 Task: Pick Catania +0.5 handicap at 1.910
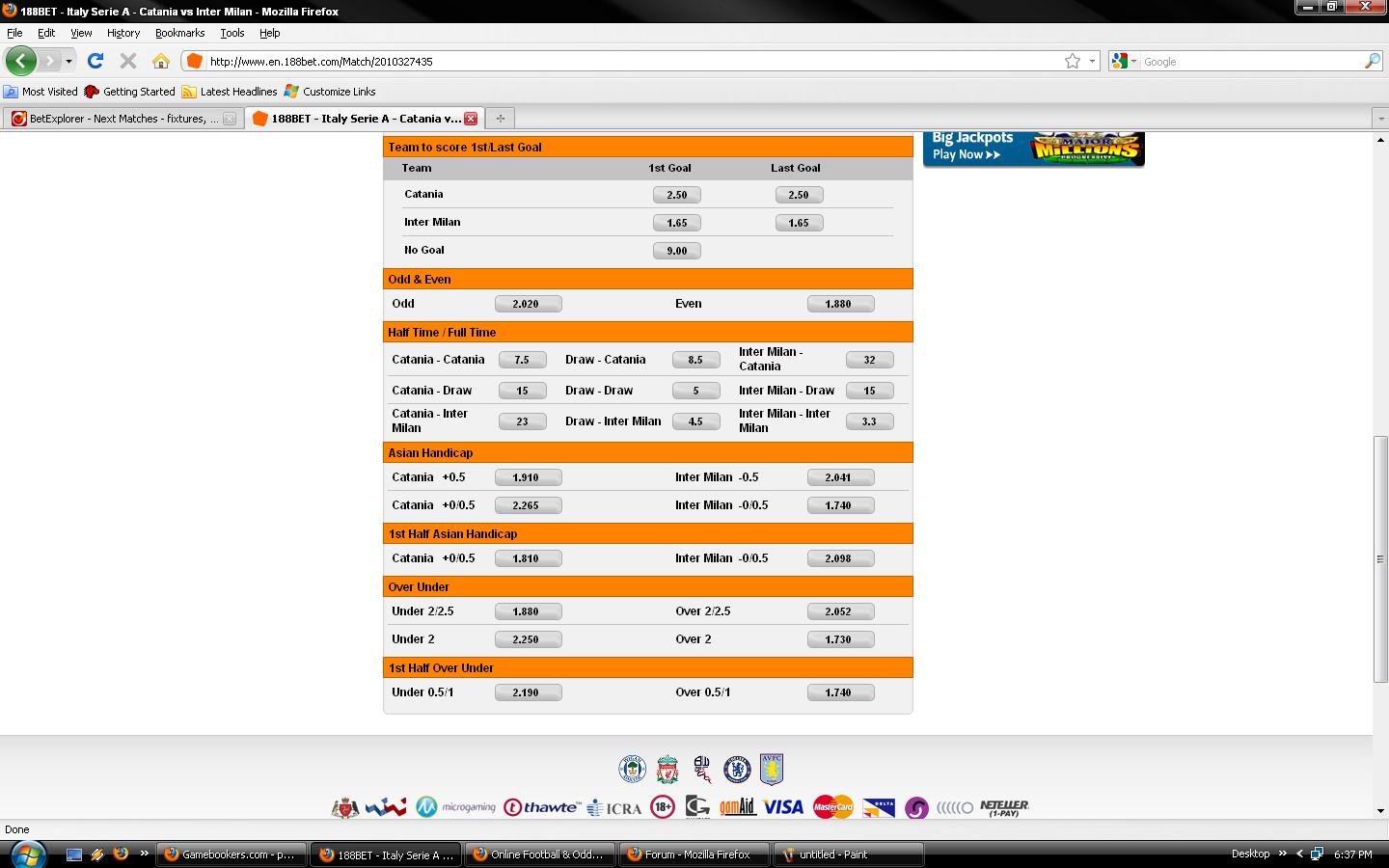click(x=528, y=477)
